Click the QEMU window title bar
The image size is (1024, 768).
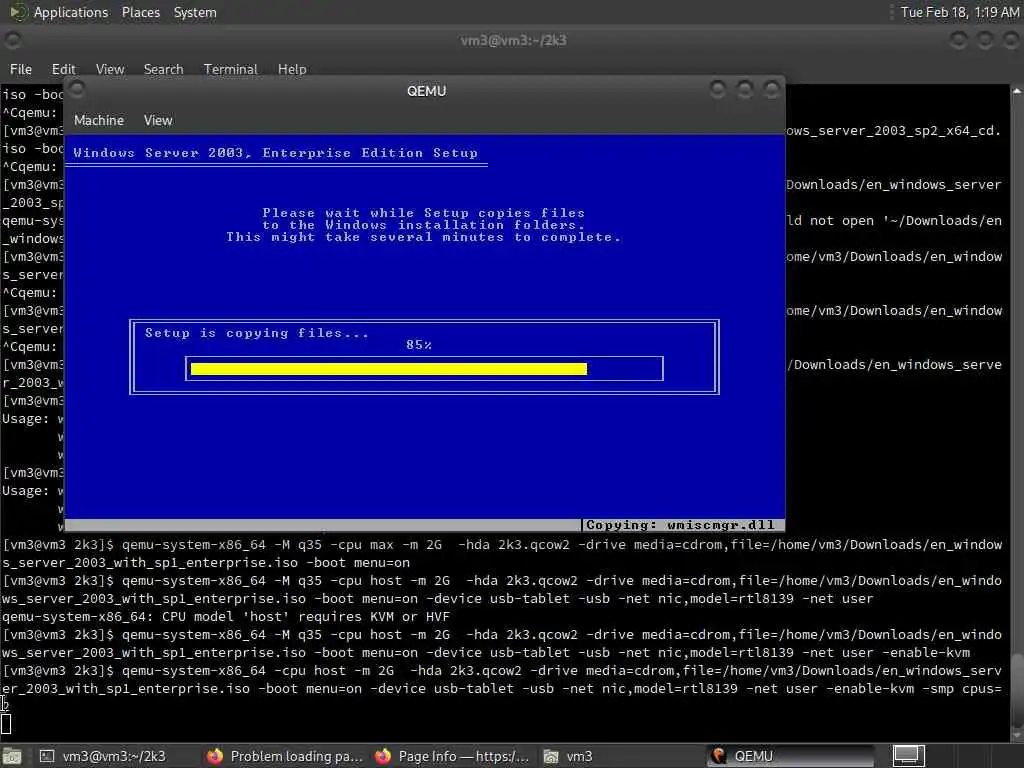click(x=426, y=91)
